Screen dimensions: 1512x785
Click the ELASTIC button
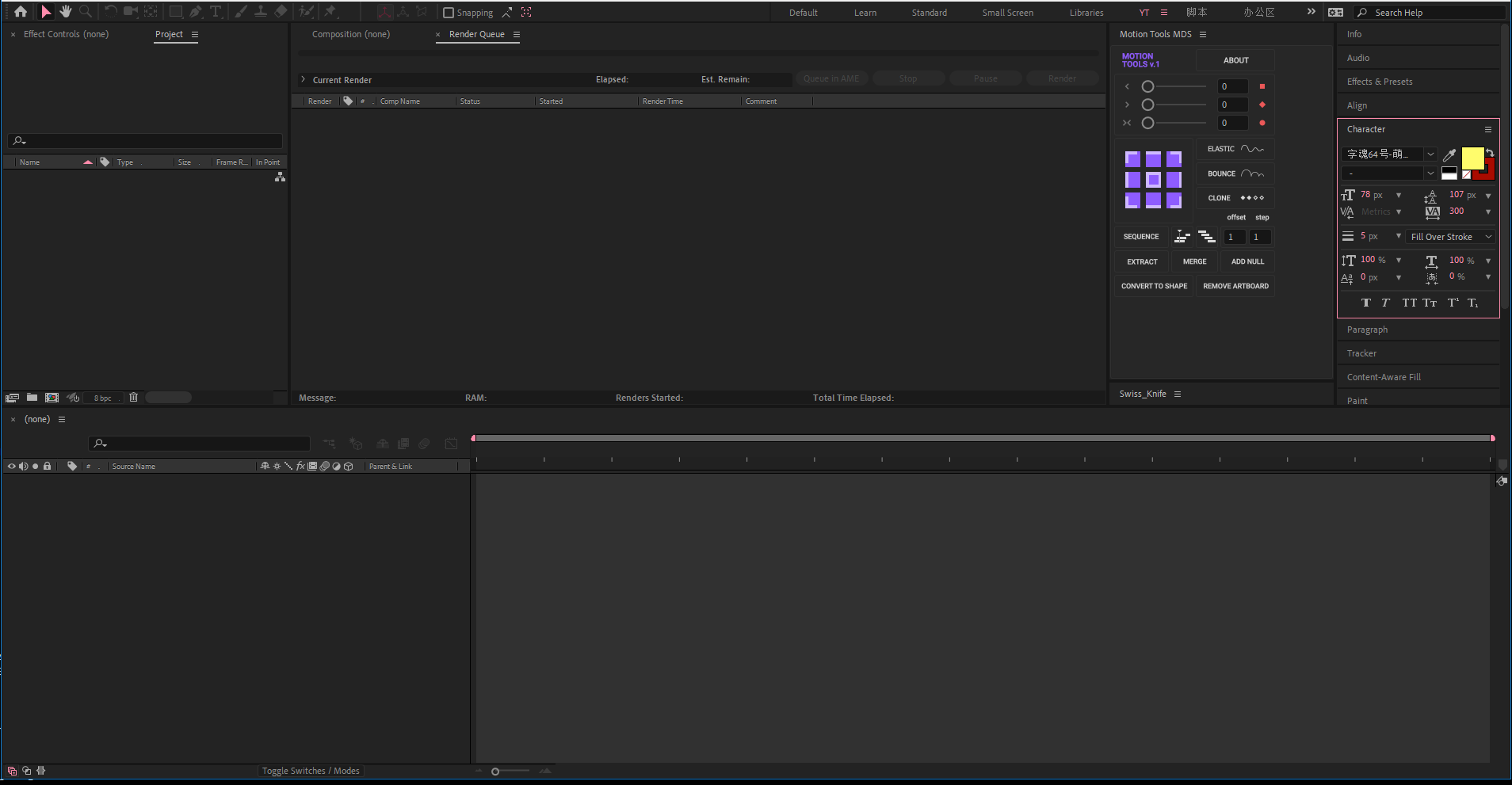pyautogui.click(x=1235, y=149)
